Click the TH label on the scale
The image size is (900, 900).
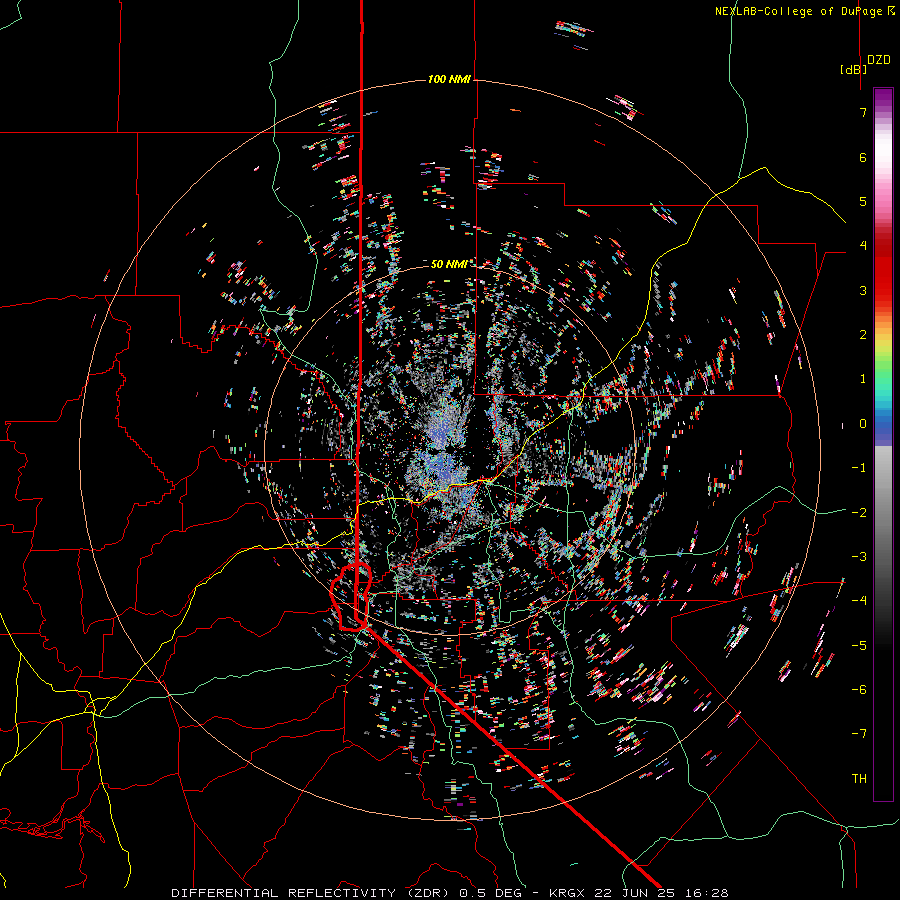859,778
